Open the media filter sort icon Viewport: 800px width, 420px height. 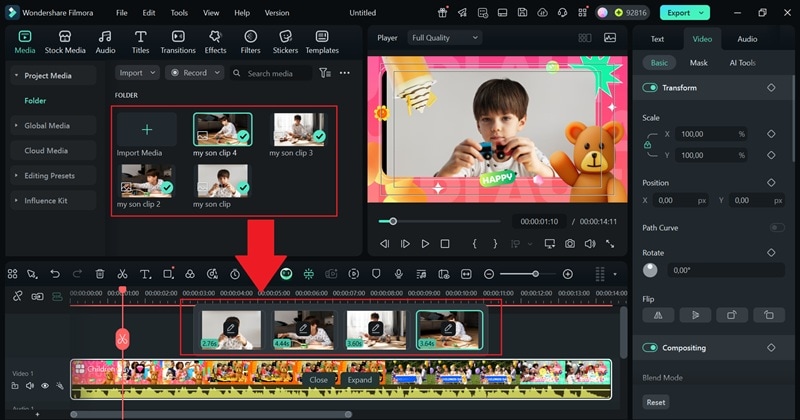(x=324, y=73)
